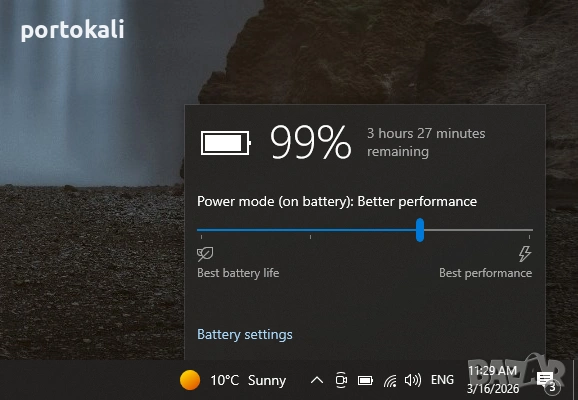
Task: Open the Wi-Fi network tray icon
Action: click(390, 380)
